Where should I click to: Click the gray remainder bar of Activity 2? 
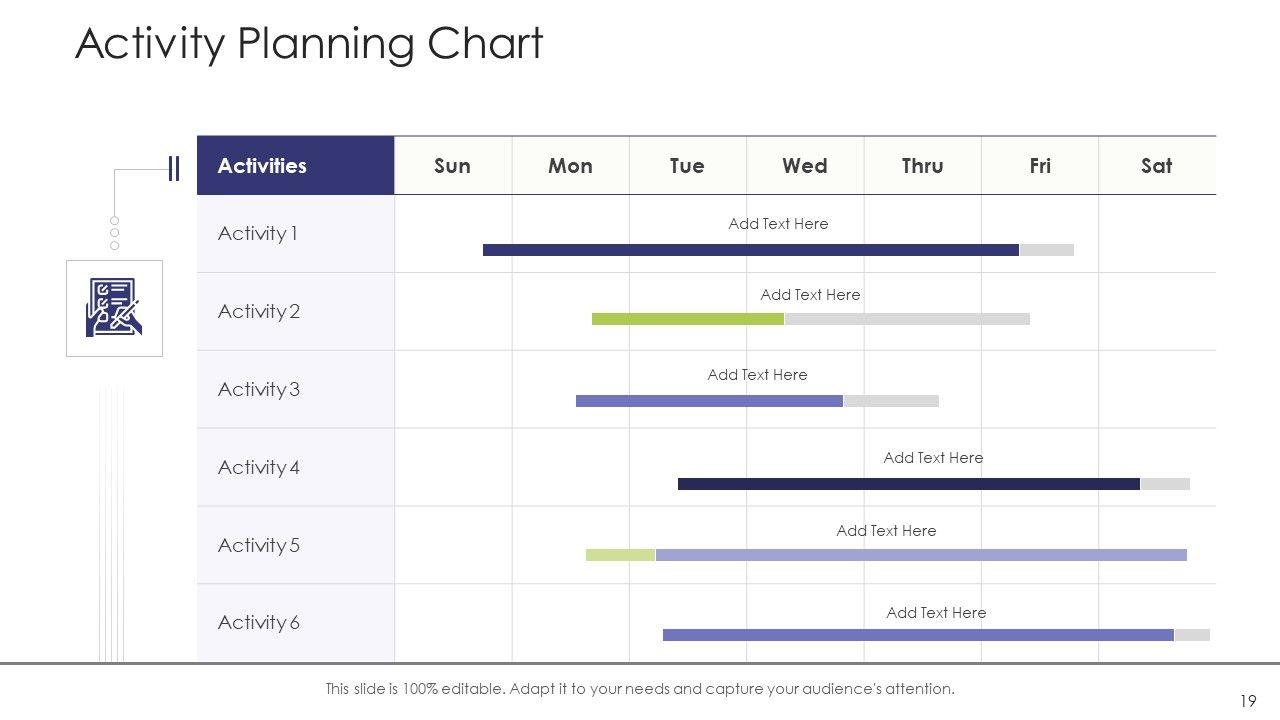(907, 319)
